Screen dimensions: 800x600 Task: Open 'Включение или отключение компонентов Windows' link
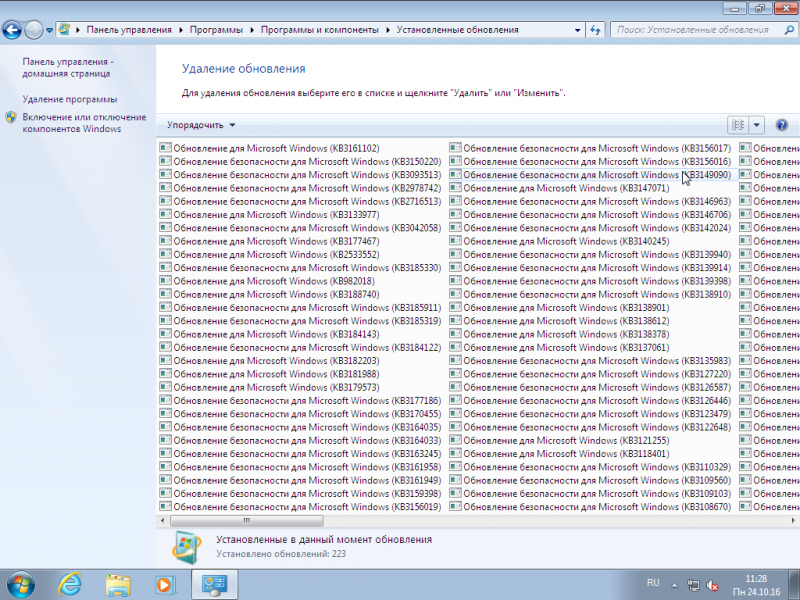[84, 123]
